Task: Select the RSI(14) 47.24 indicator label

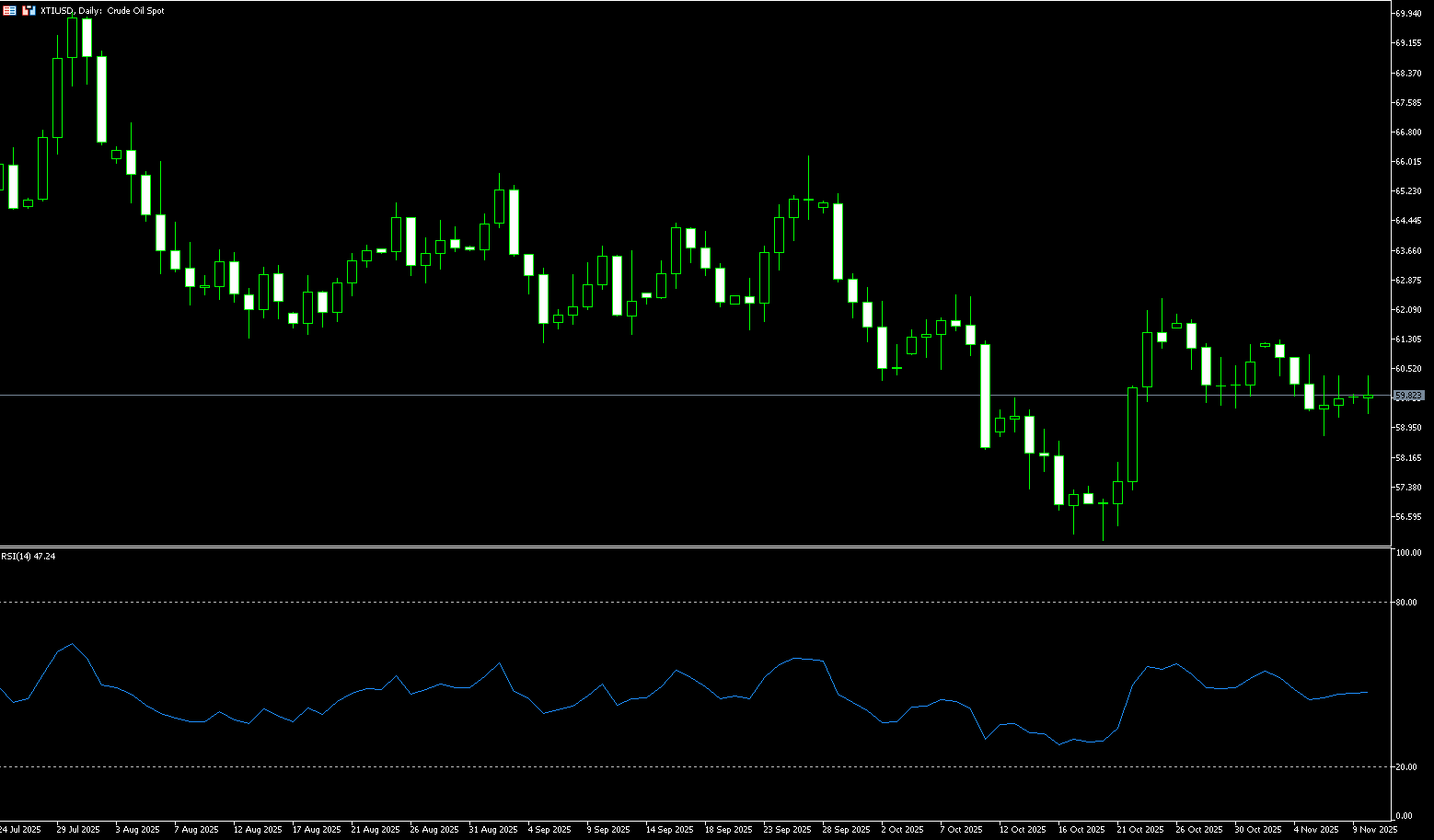Action: coord(28,557)
